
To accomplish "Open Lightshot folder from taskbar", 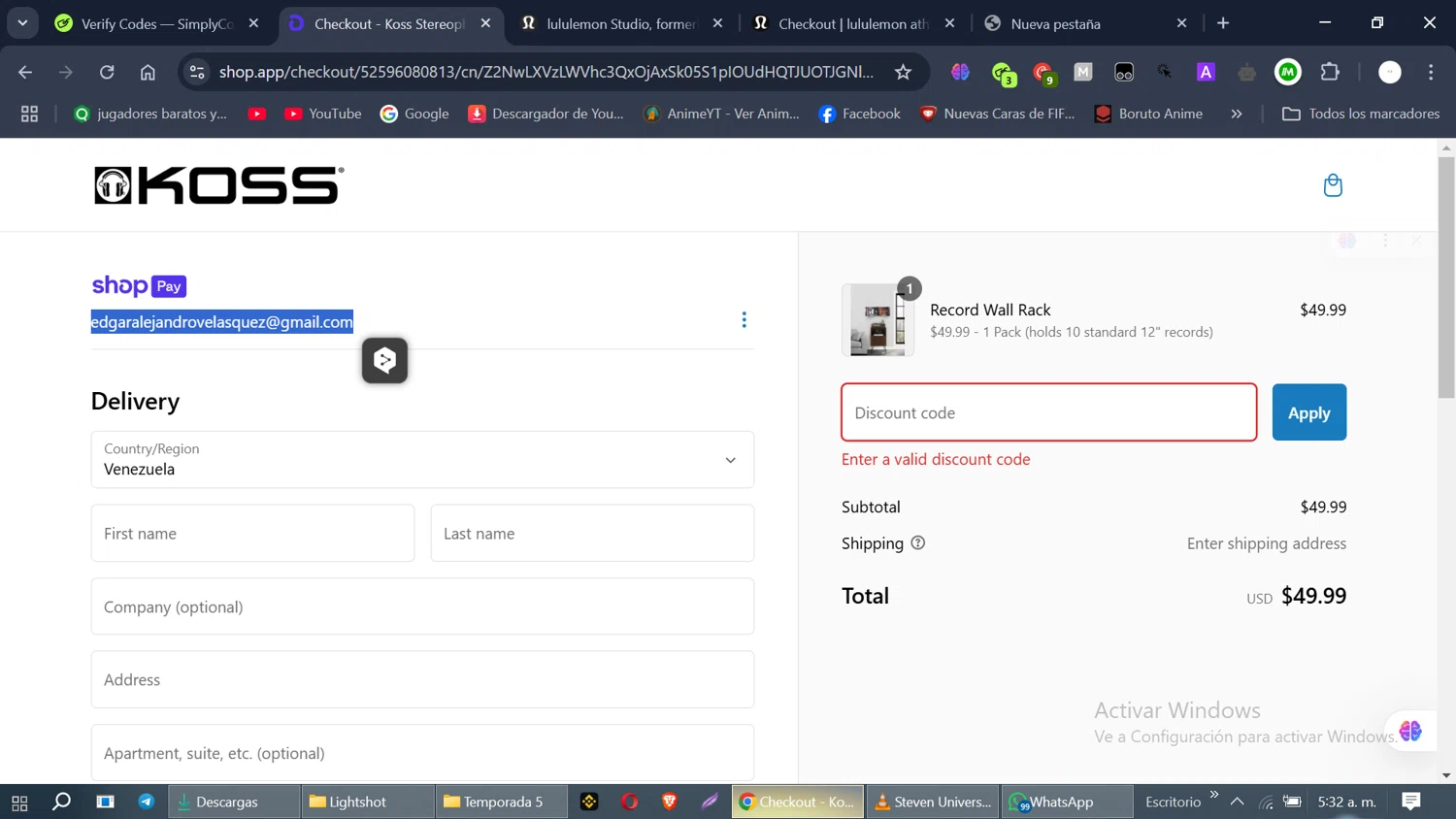I will coord(367,802).
